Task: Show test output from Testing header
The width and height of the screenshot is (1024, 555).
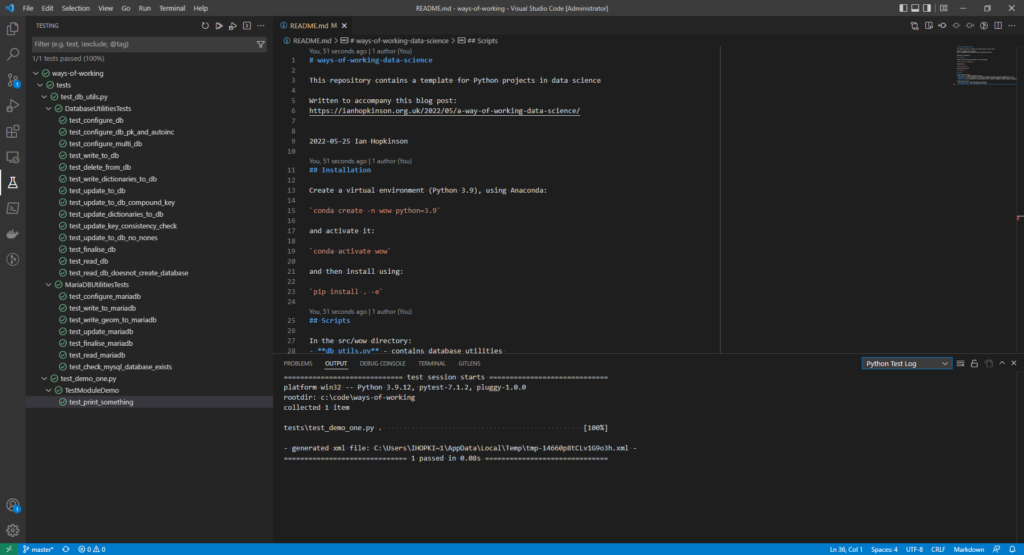Action: tap(247, 26)
